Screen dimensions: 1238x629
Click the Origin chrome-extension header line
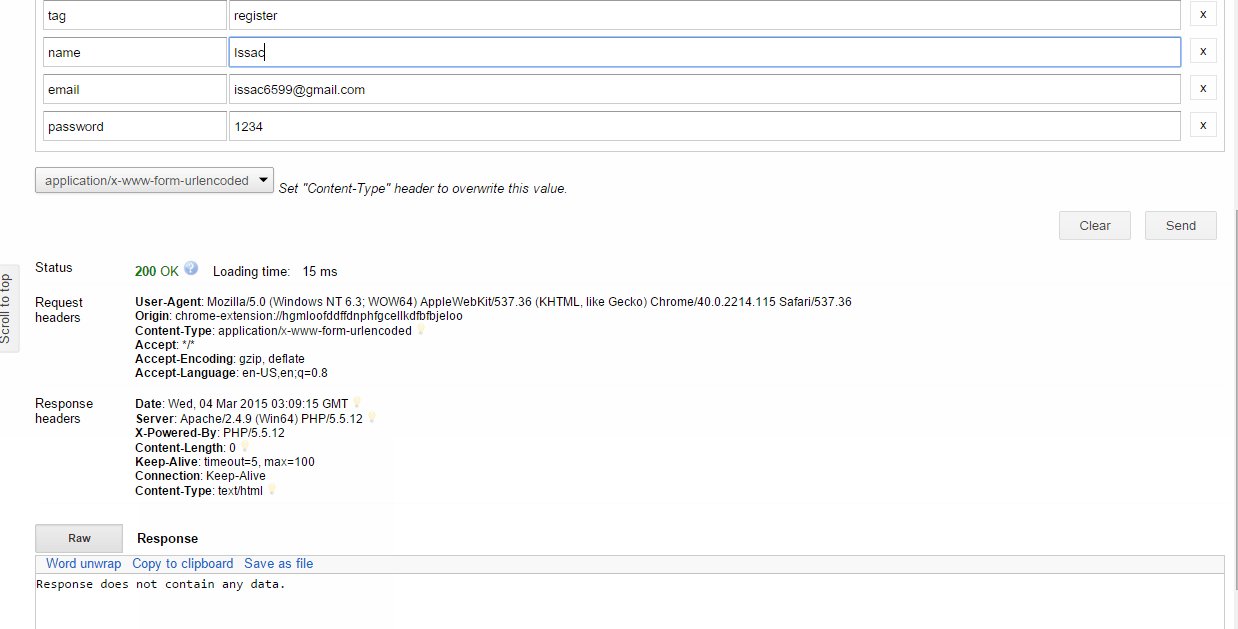pyautogui.click(x=299, y=316)
